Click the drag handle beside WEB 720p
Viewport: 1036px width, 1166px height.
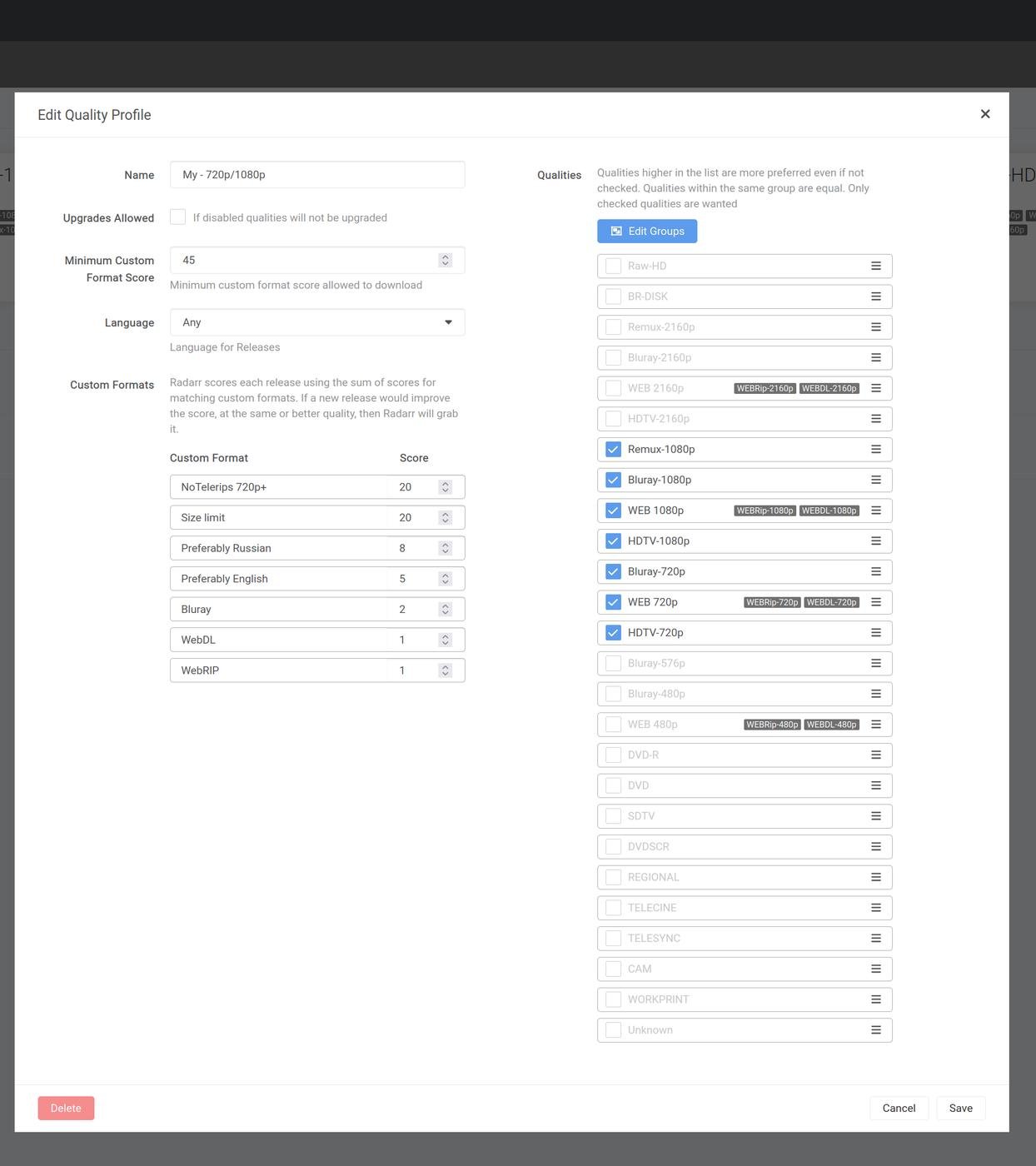pos(875,602)
